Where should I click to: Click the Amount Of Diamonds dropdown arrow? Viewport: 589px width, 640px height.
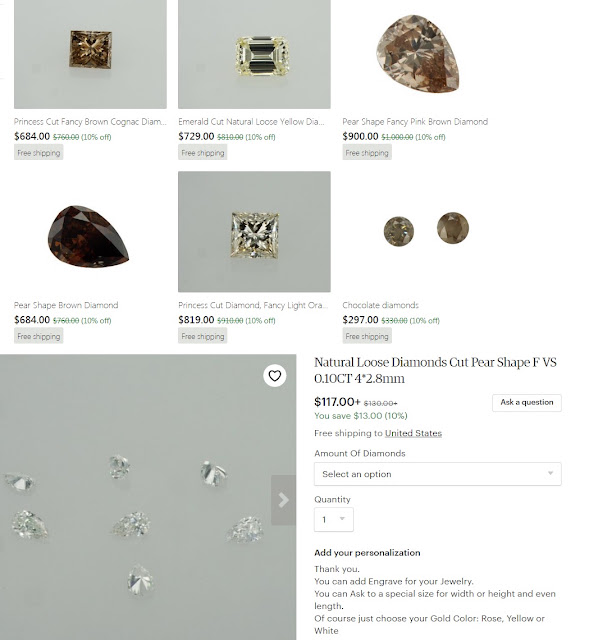pos(550,473)
